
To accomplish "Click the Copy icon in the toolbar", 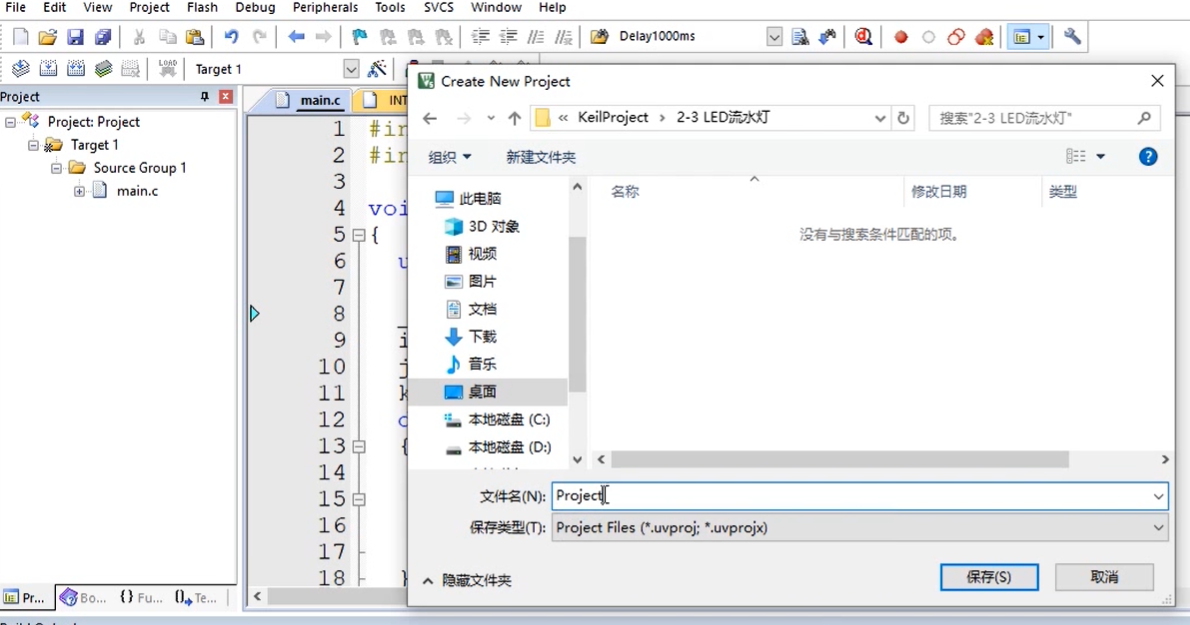I will click(167, 36).
